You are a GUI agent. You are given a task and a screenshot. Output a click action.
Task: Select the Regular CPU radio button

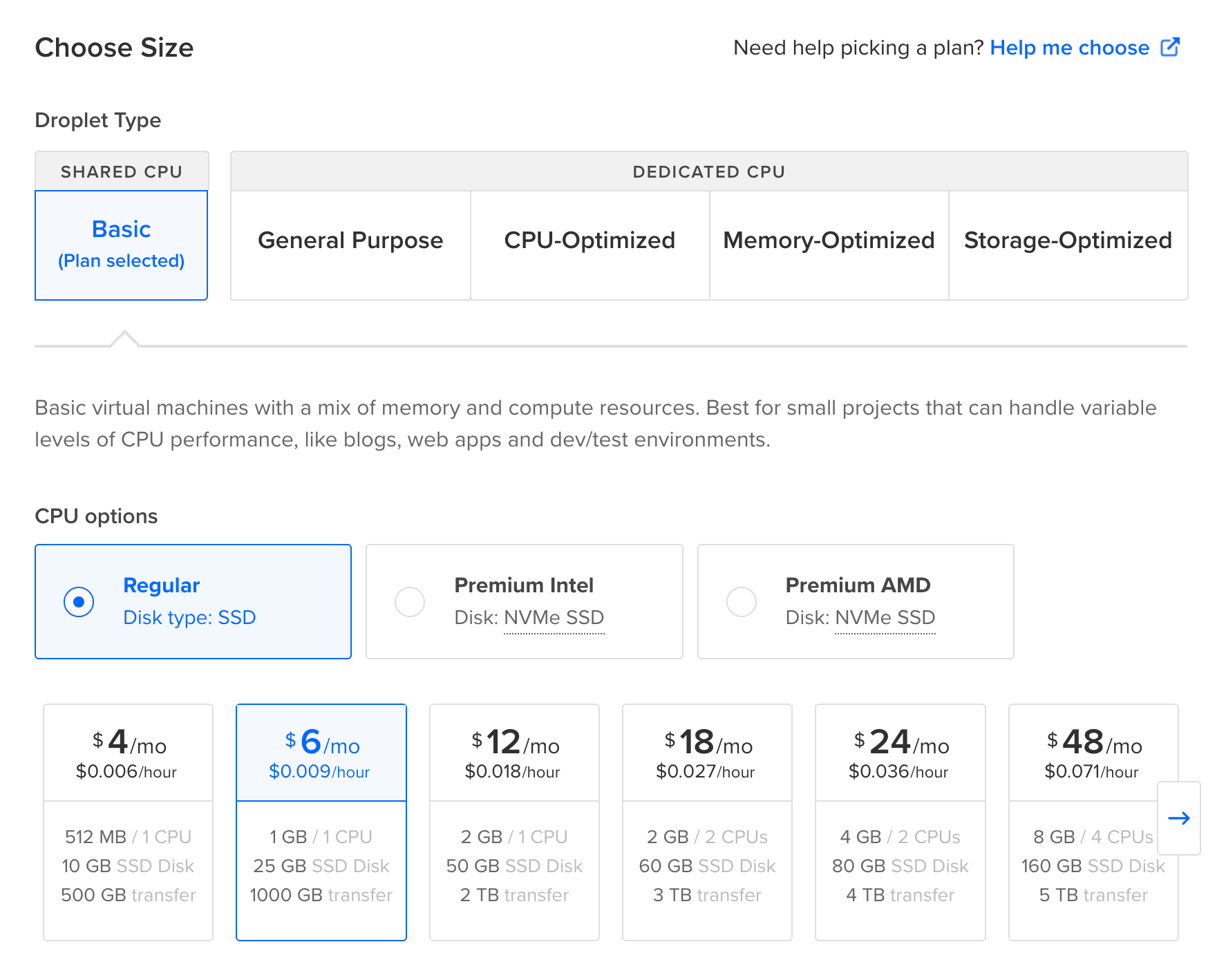pos(79,602)
